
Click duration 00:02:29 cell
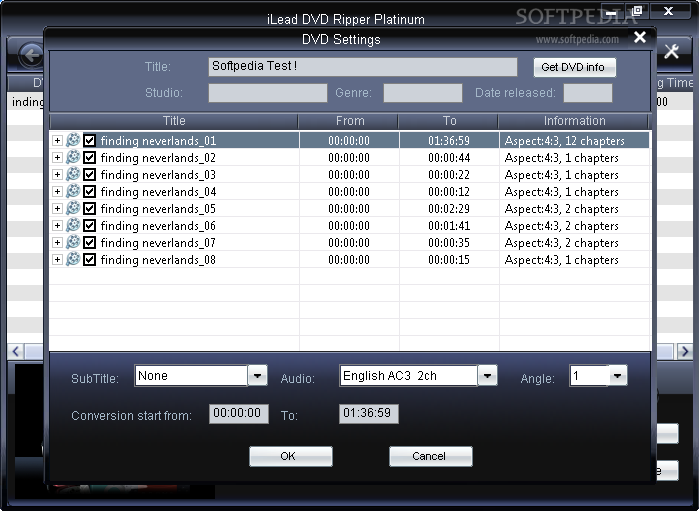(449, 208)
